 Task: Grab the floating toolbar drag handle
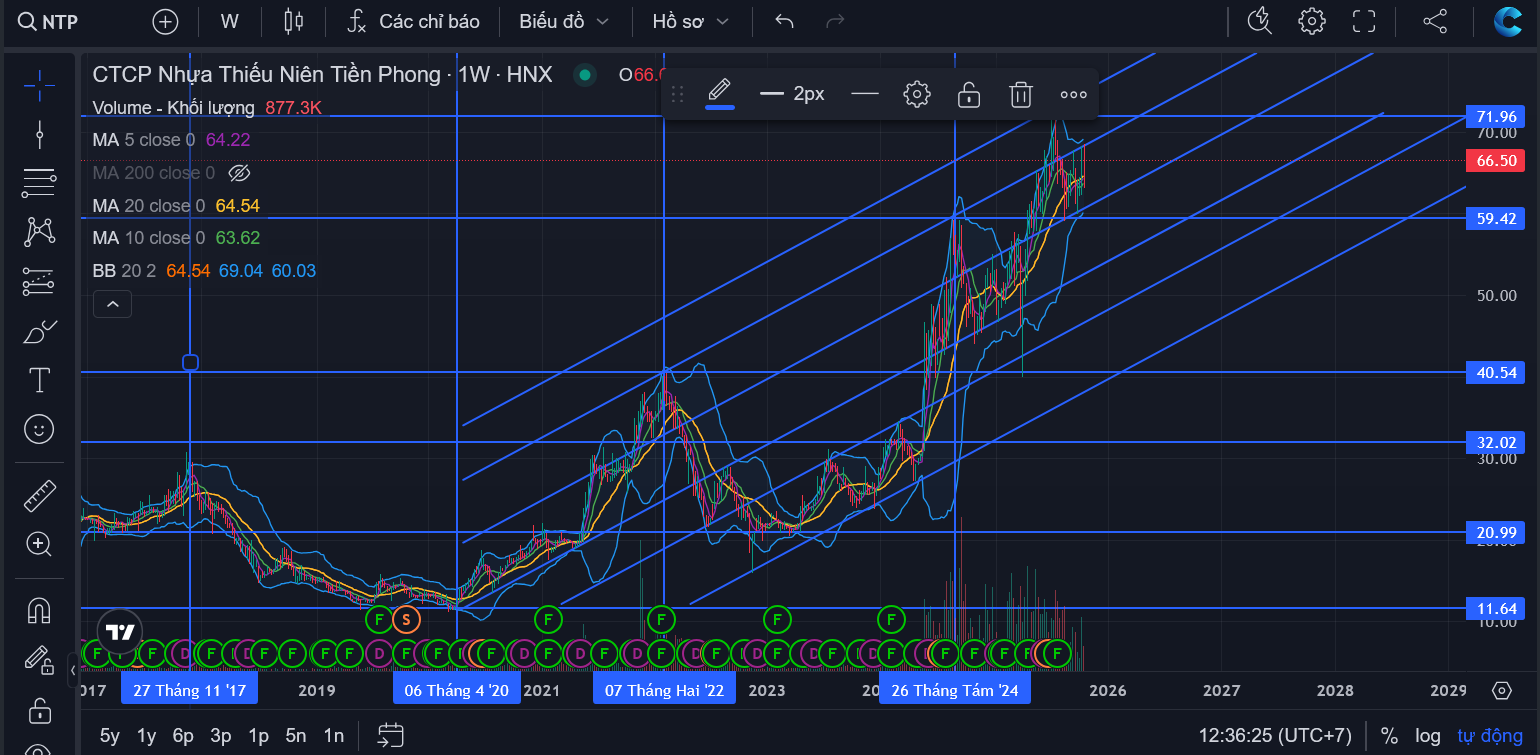pos(677,94)
